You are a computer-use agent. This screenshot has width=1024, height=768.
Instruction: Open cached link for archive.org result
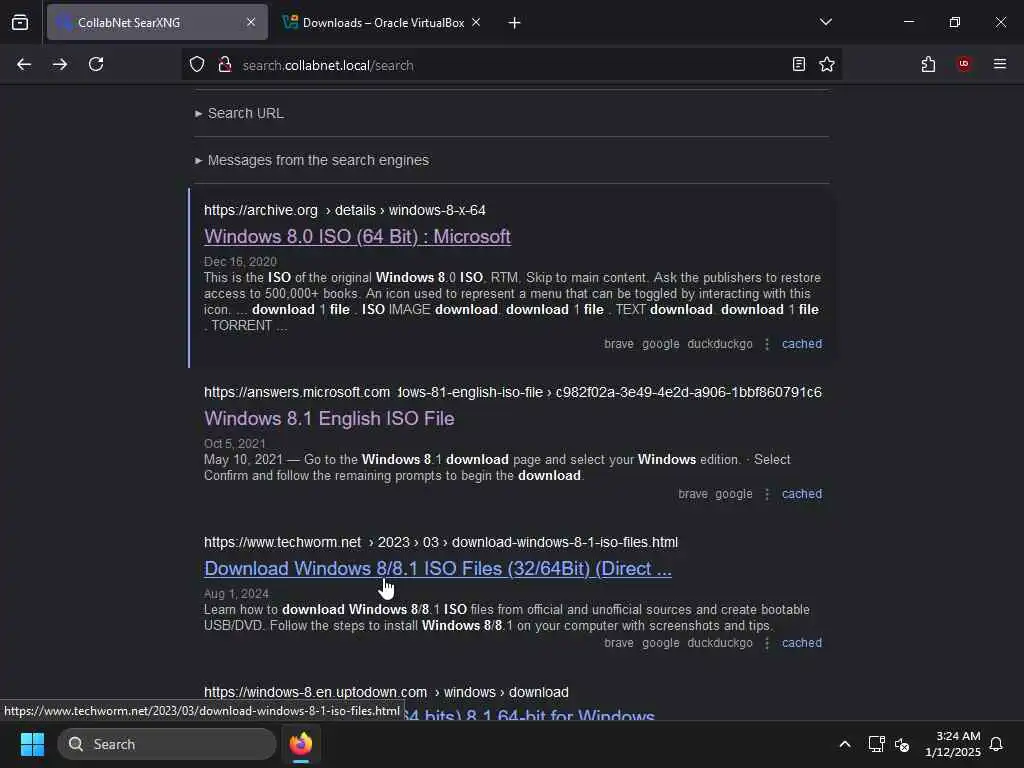point(802,344)
